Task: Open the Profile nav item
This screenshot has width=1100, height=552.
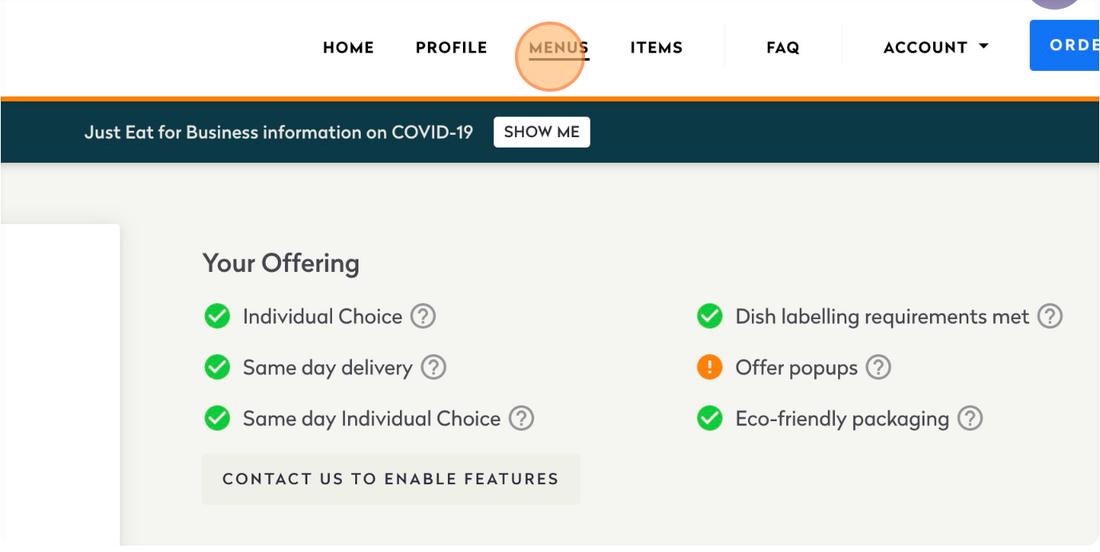Action: pyautogui.click(x=451, y=47)
